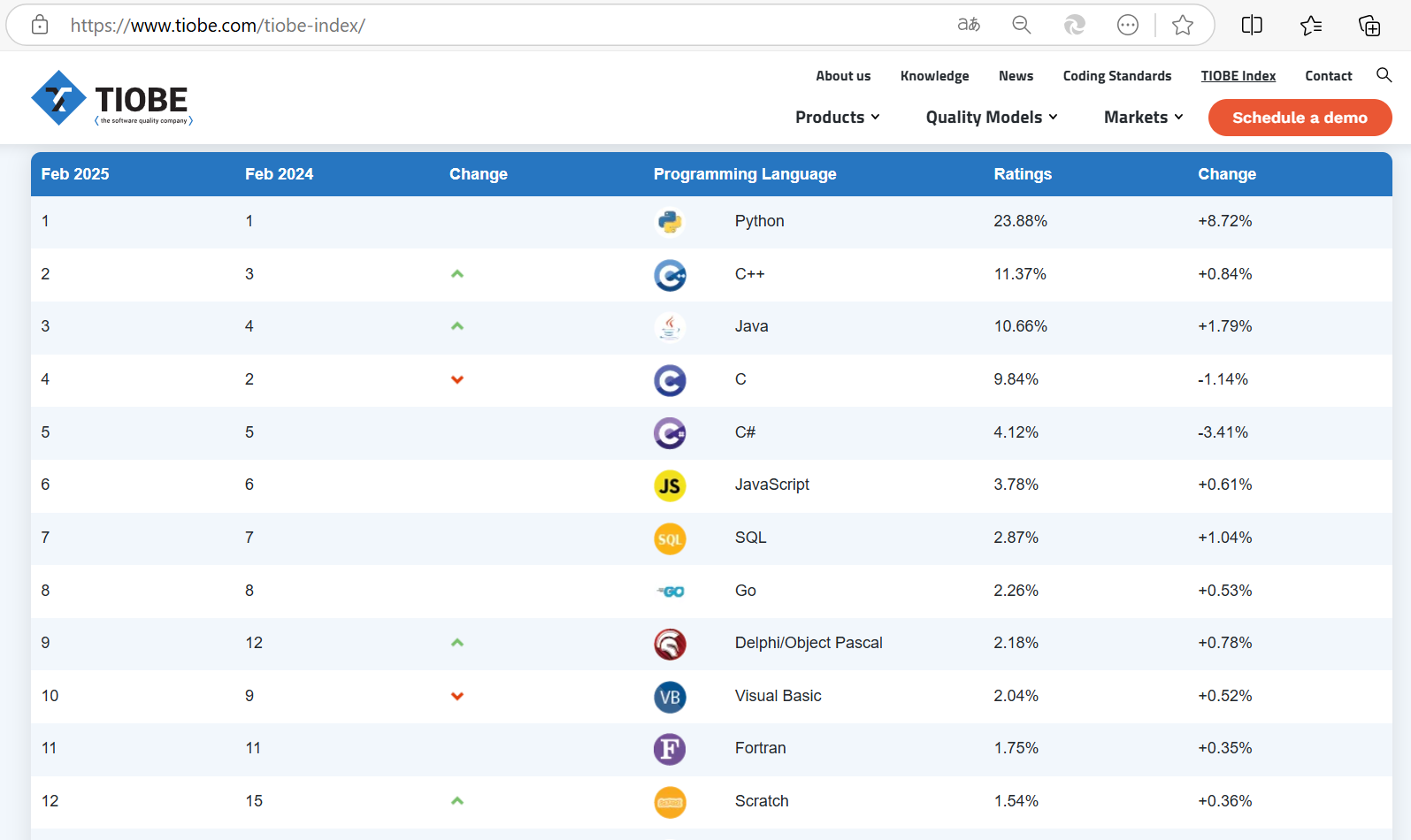The width and height of the screenshot is (1411, 840).
Task: Click the C language logo icon
Action: [670, 380]
